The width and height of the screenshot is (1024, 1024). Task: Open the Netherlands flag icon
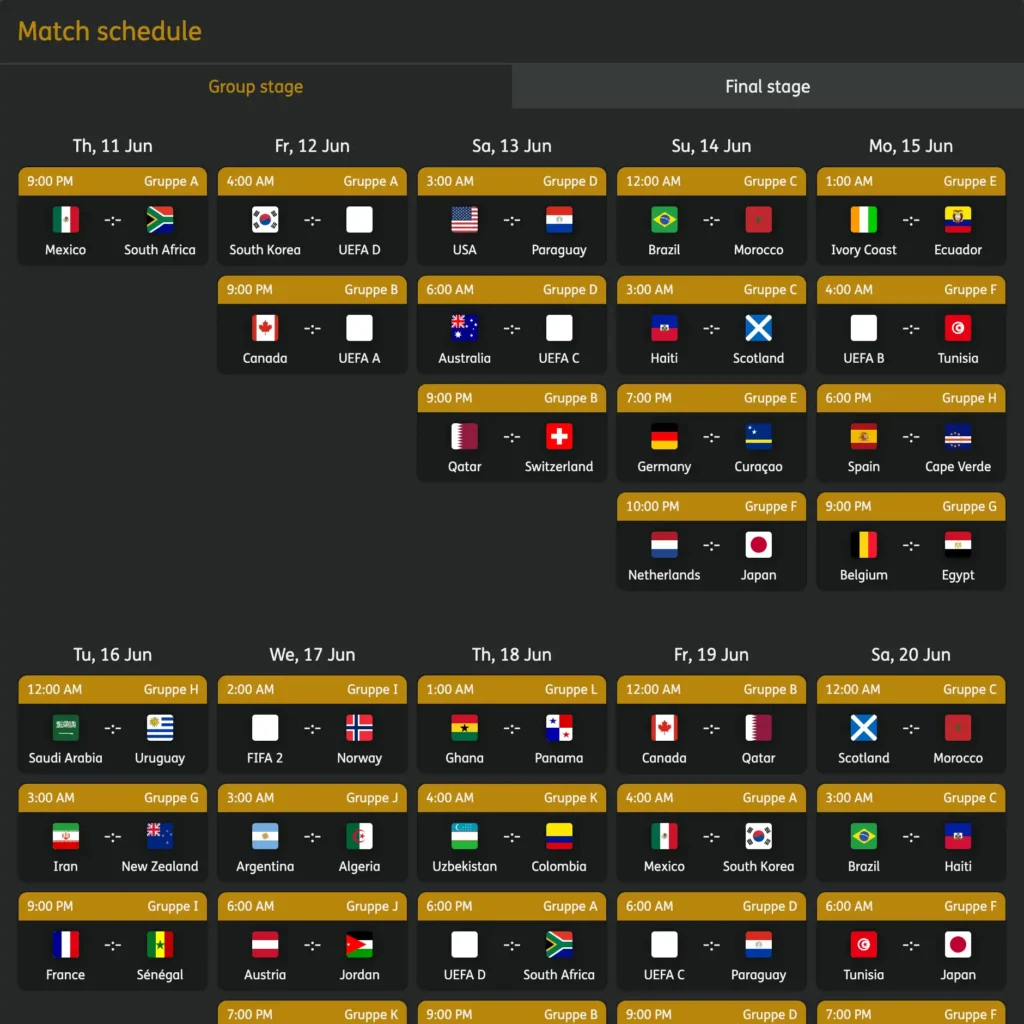point(664,545)
